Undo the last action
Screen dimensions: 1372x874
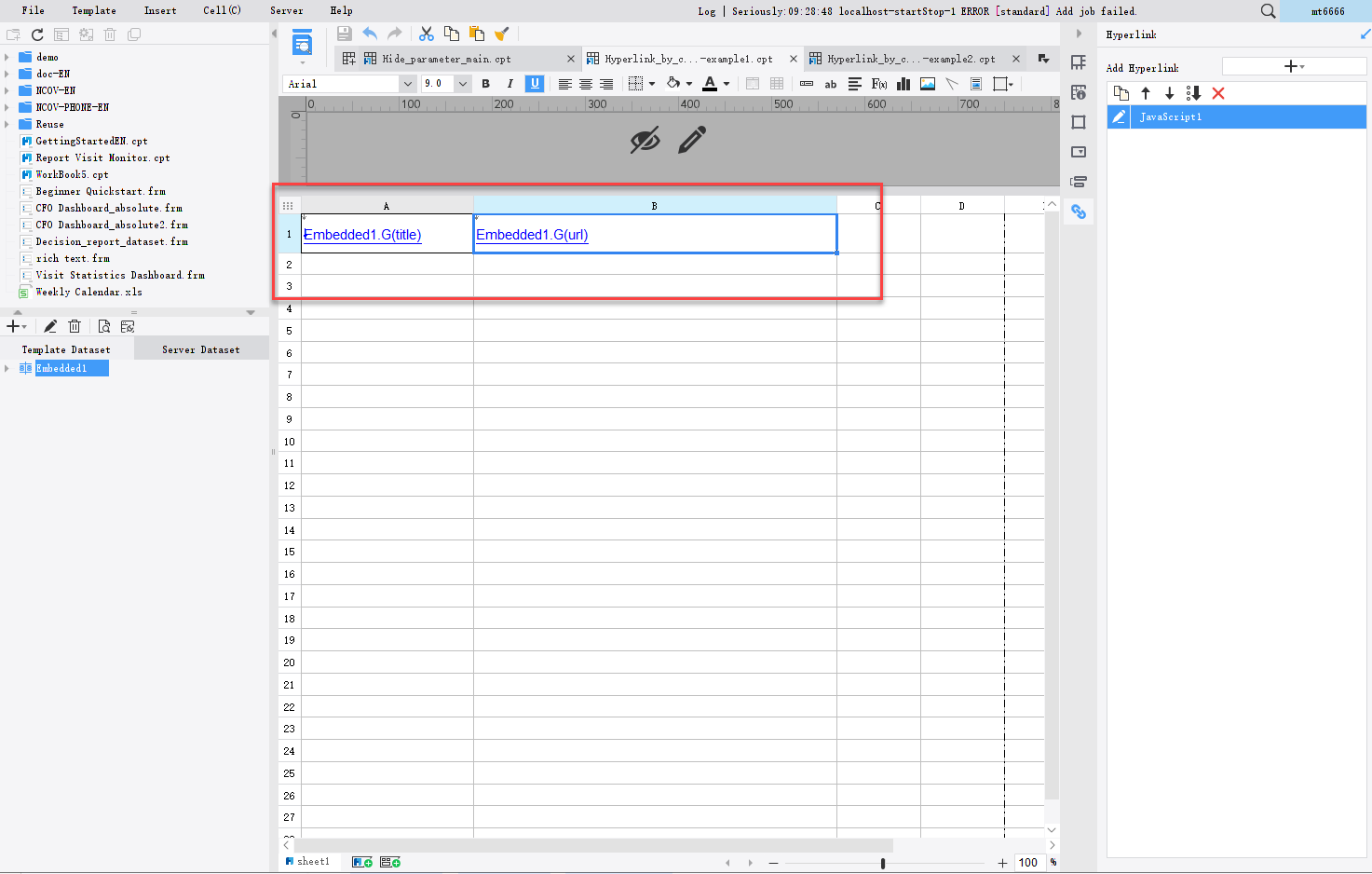pos(370,34)
